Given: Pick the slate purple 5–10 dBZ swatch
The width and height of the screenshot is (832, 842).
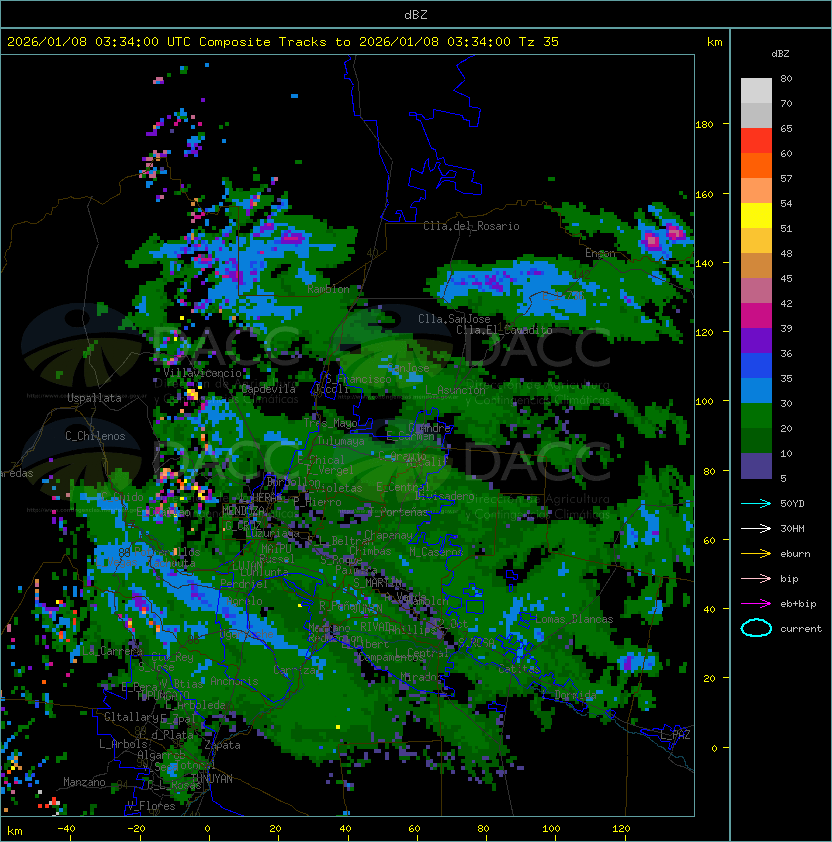Looking at the screenshot, I should (x=756, y=465).
